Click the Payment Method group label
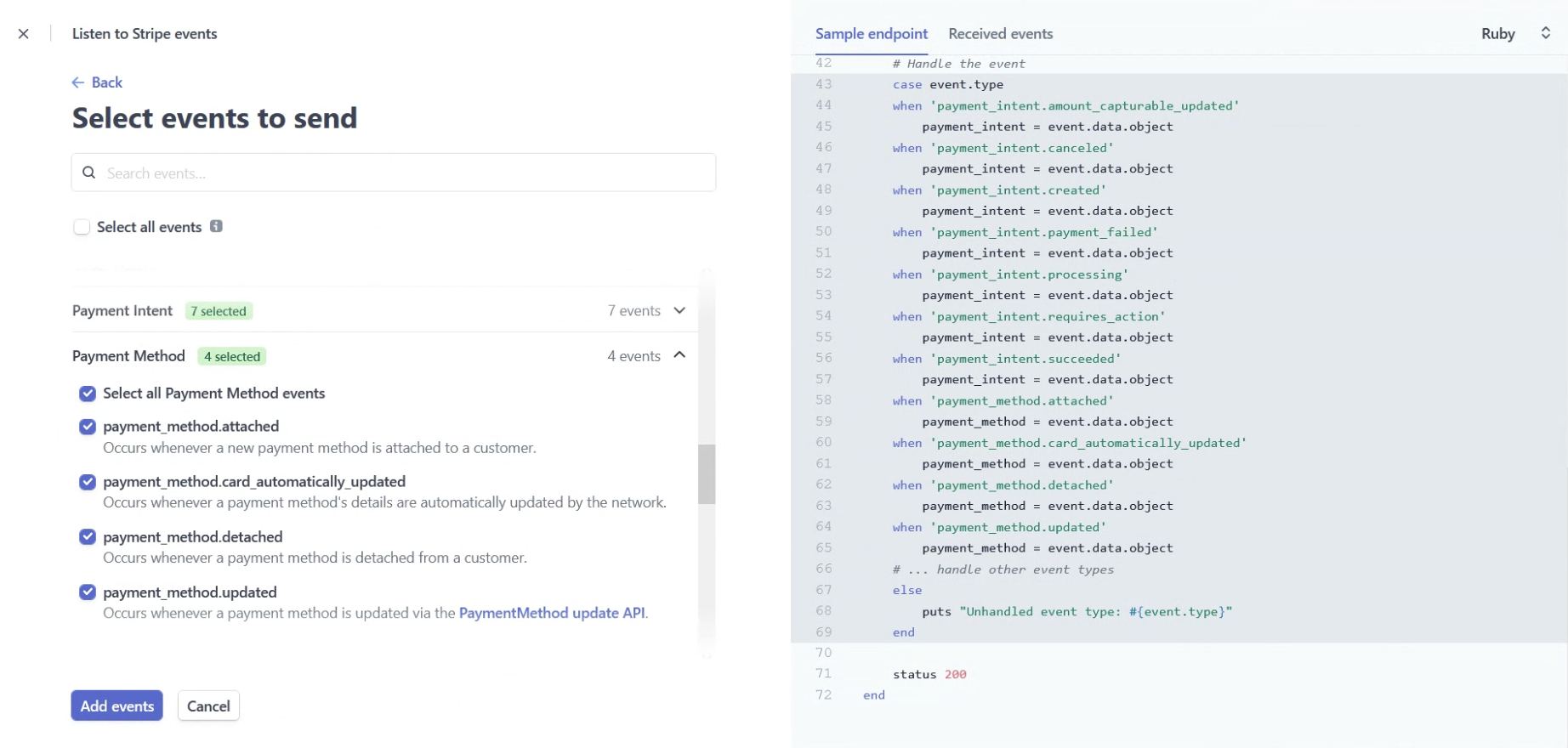The width and height of the screenshot is (1568, 748). [x=128, y=356]
